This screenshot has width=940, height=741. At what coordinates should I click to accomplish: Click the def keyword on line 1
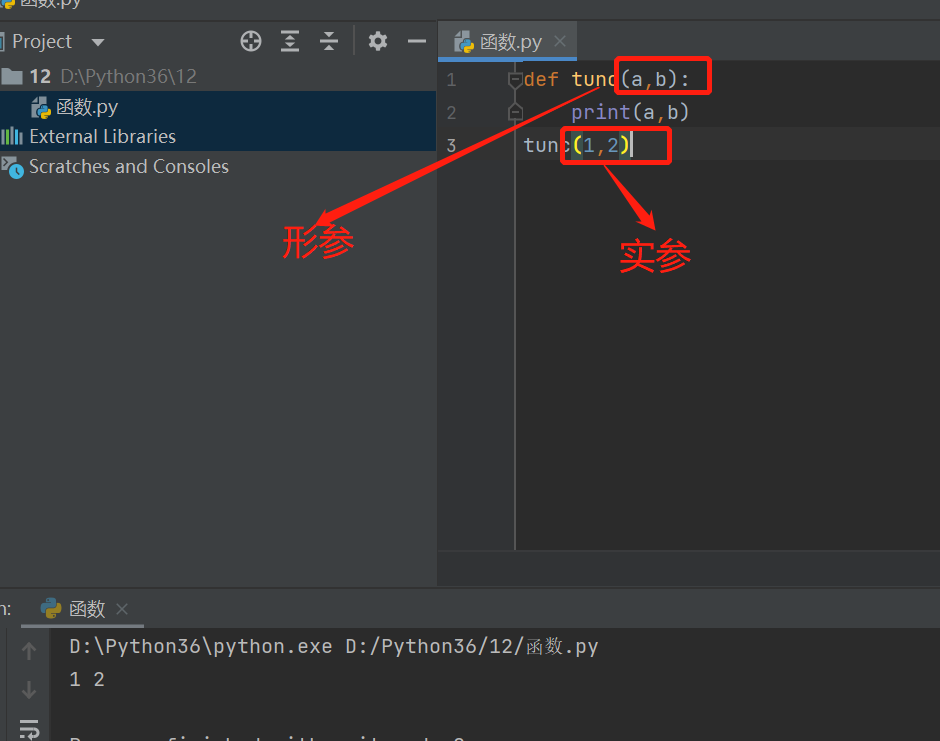coord(541,79)
